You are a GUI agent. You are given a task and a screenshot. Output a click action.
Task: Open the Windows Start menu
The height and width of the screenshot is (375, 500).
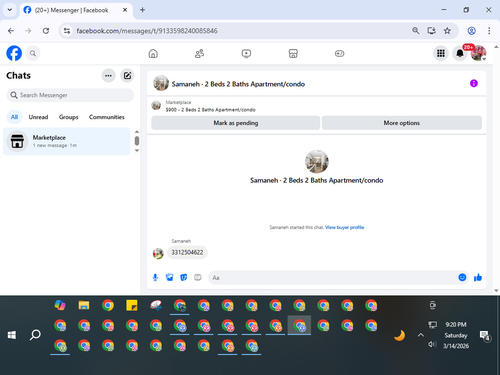pyautogui.click(x=12, y=335)
